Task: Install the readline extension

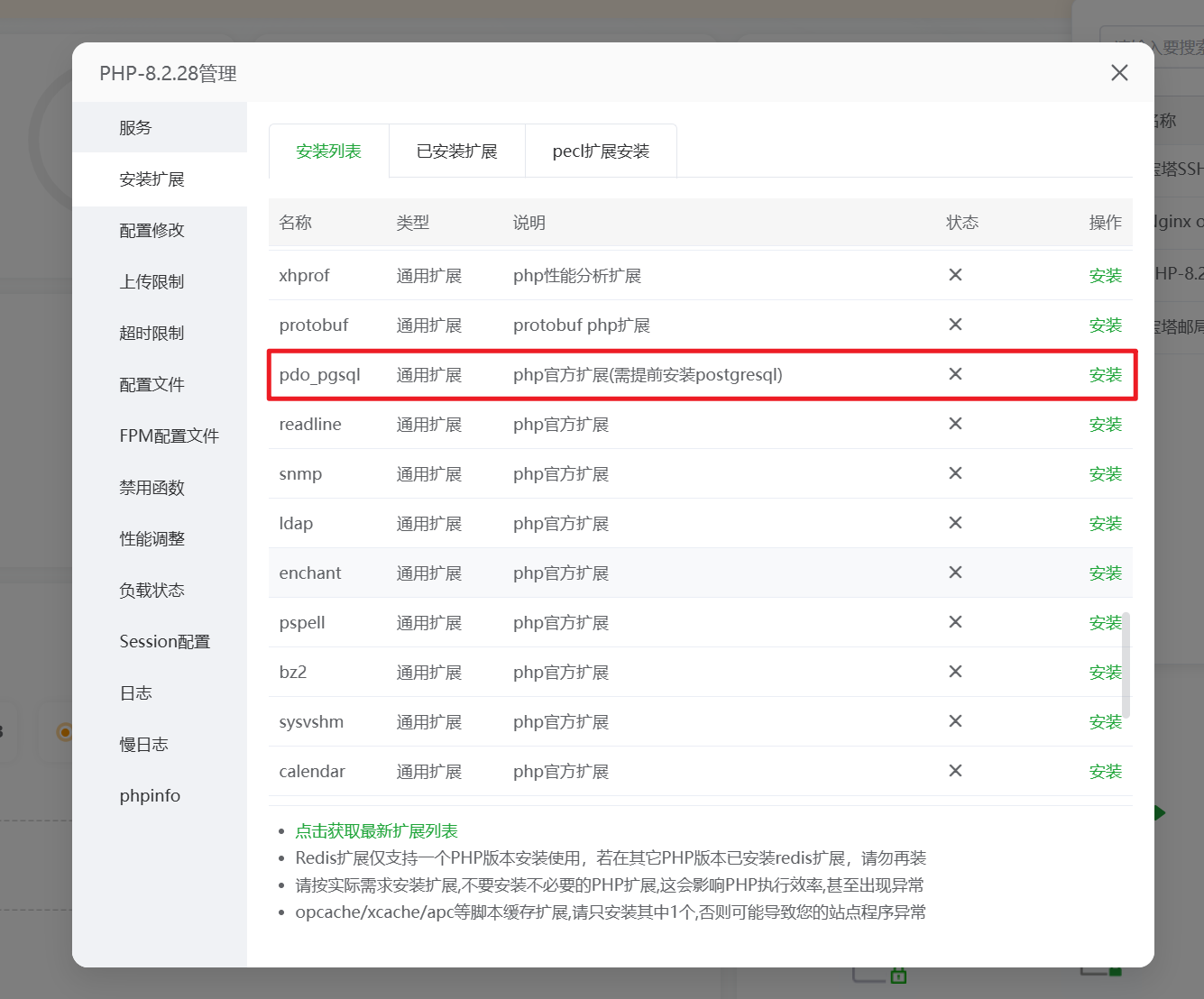Action: 1105,425
